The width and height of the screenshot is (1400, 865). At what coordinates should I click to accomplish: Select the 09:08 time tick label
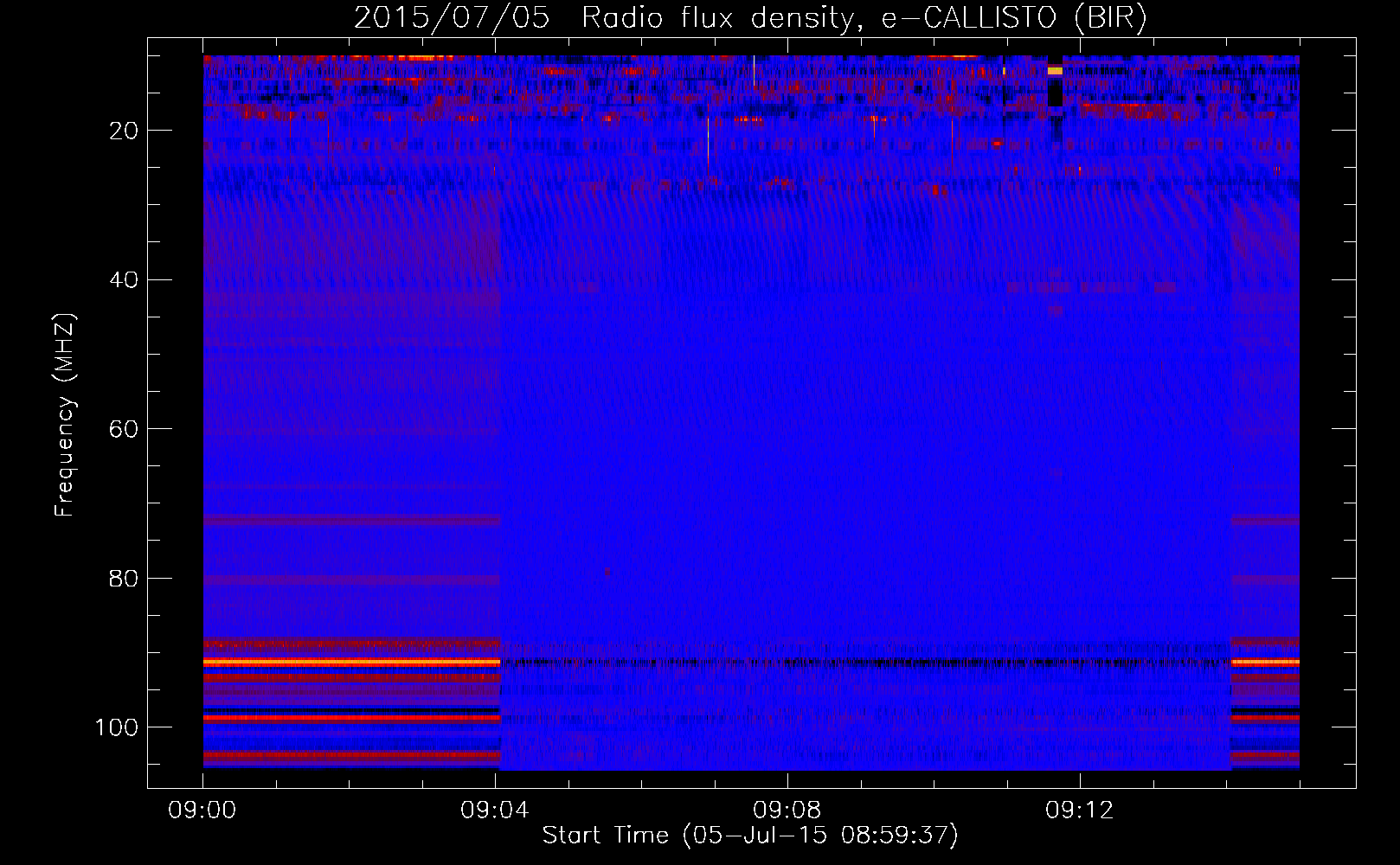(x=787, y=811)
